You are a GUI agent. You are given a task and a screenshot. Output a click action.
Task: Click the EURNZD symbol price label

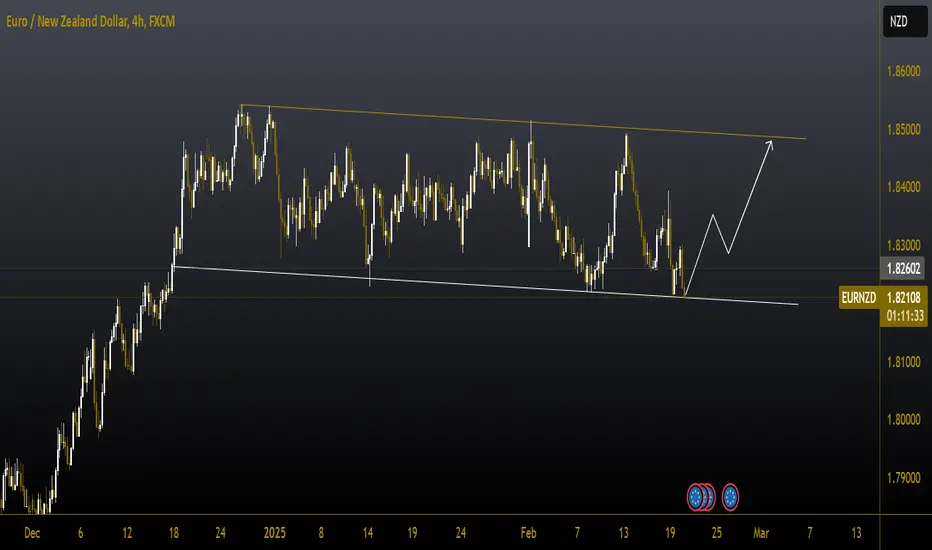tap(858, 297)
